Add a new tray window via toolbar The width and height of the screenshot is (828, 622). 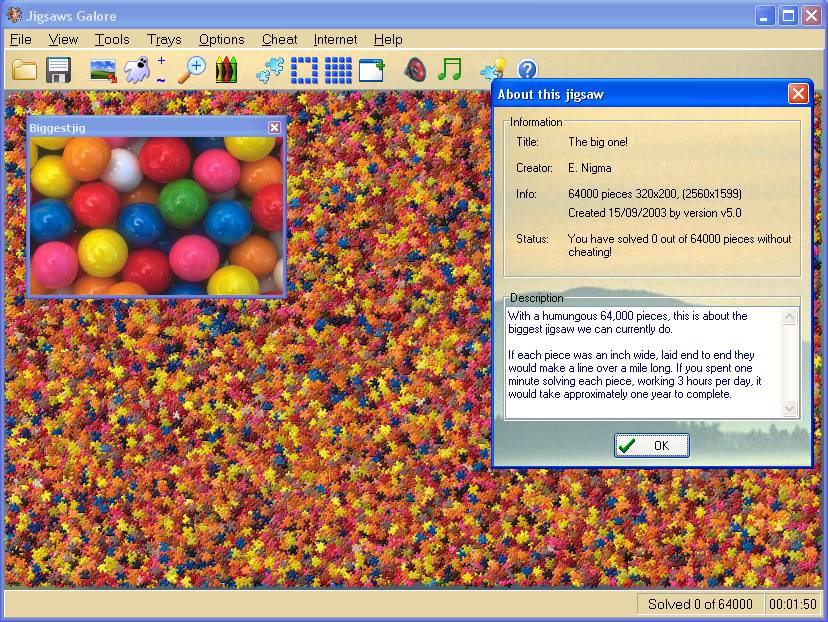pos(372,70)
